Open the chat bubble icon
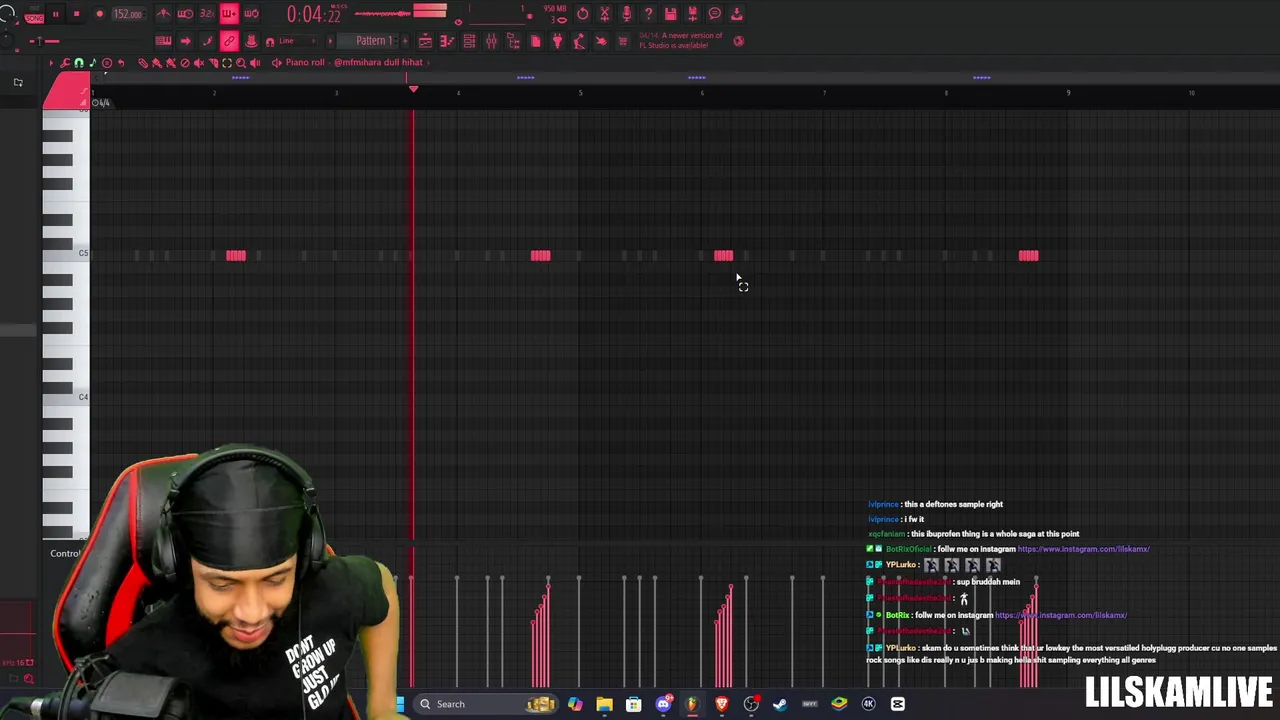 pyautogui.click(x=714, y=13)
